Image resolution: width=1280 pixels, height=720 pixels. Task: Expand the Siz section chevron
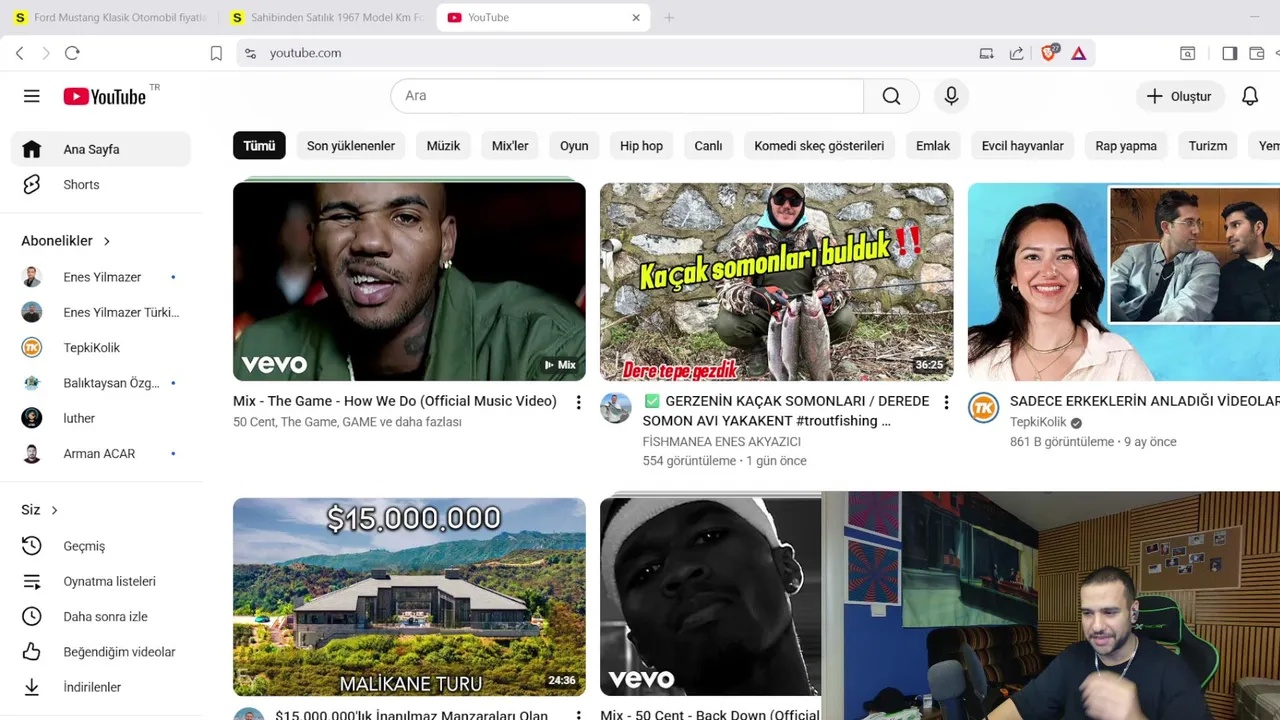(x=54, y=510)
